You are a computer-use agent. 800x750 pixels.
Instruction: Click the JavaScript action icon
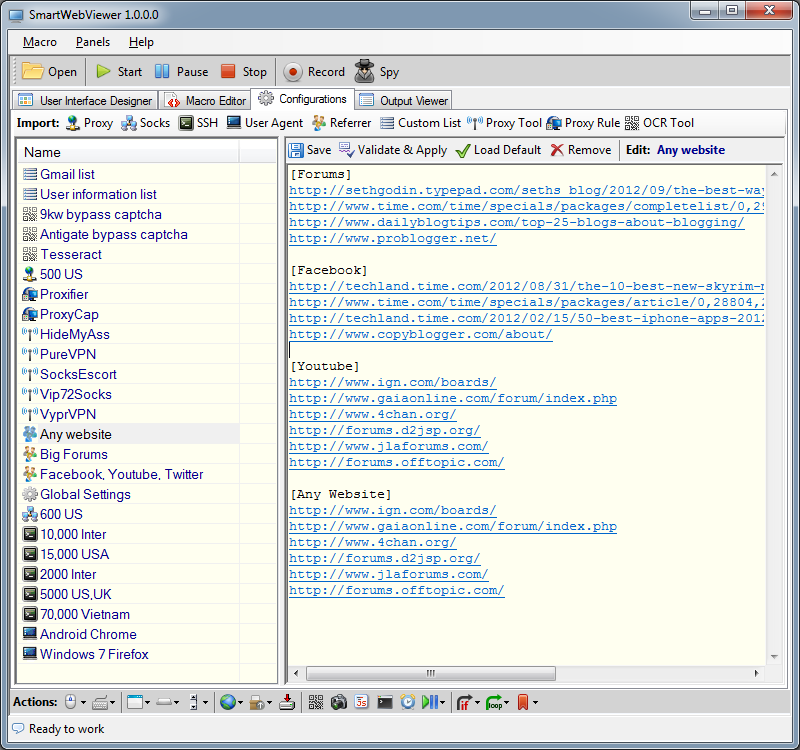pos(362,702)
